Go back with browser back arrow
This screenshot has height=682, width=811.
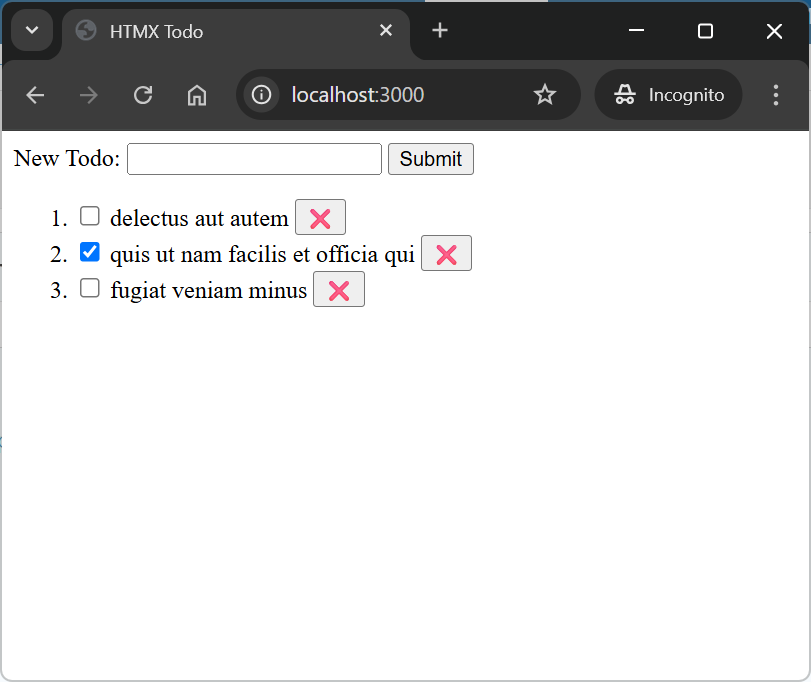click(x=35, y=95)
